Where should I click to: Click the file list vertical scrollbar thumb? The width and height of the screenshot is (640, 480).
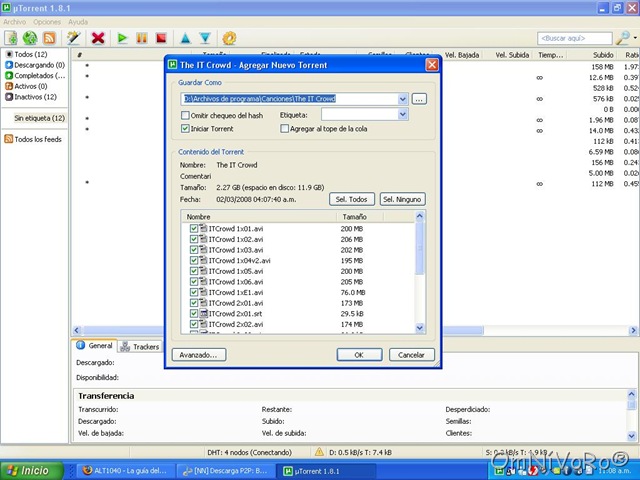[x=420, y=248]
